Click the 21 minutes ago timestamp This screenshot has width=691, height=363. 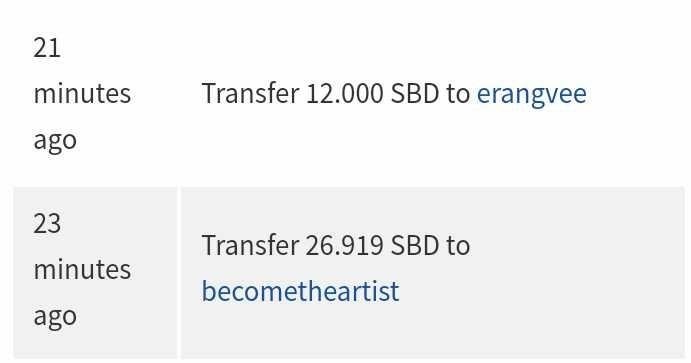pyautogui.click(x=82, y=94)
